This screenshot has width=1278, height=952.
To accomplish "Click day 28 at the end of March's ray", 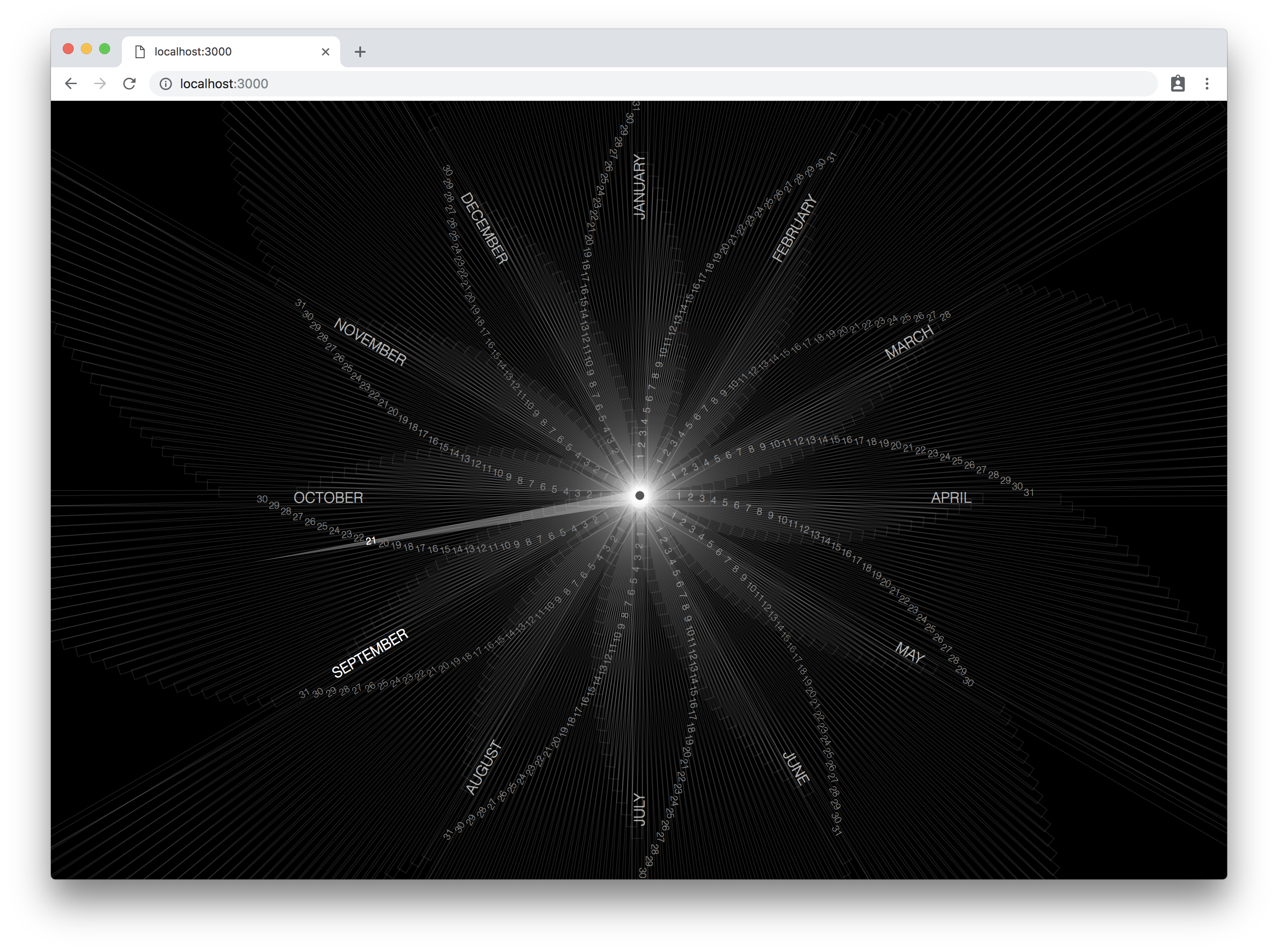I will pos(946,315).
